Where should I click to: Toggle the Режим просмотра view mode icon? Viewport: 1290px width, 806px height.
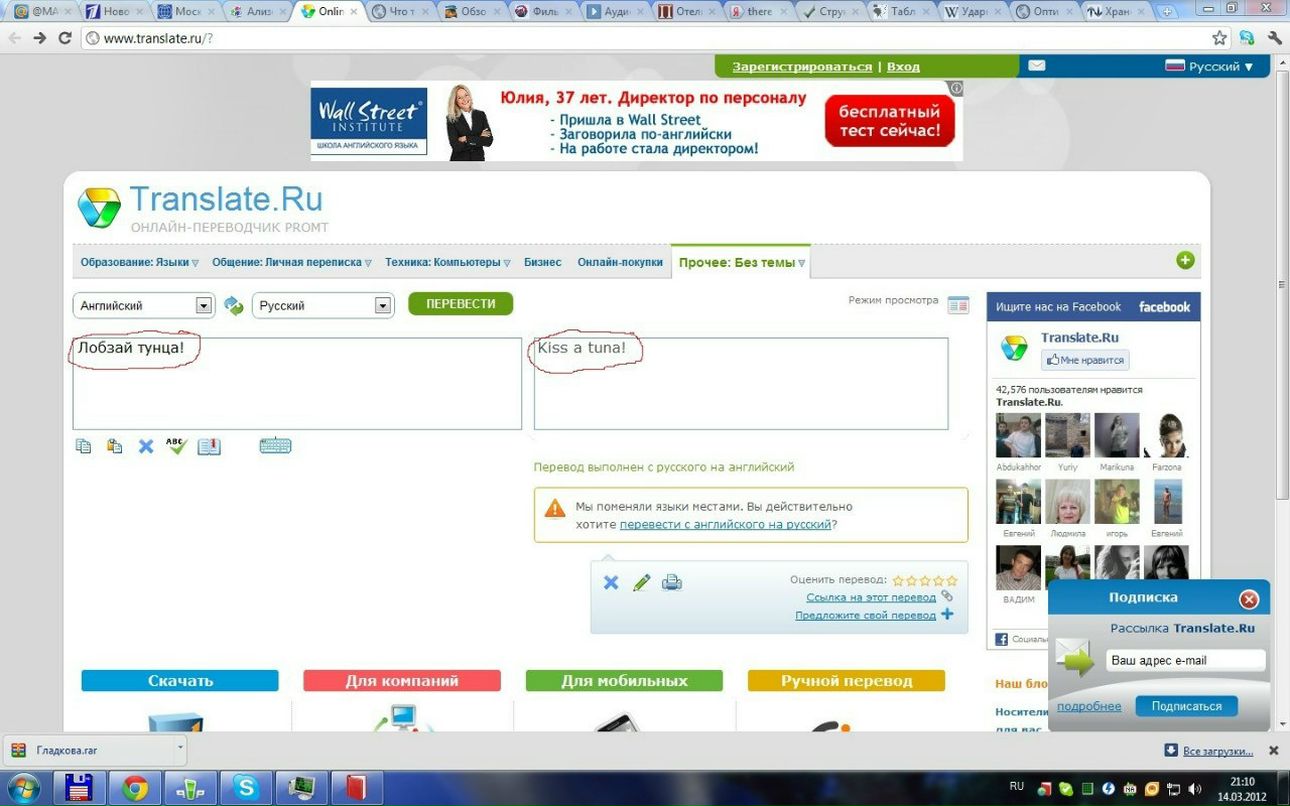958,305
